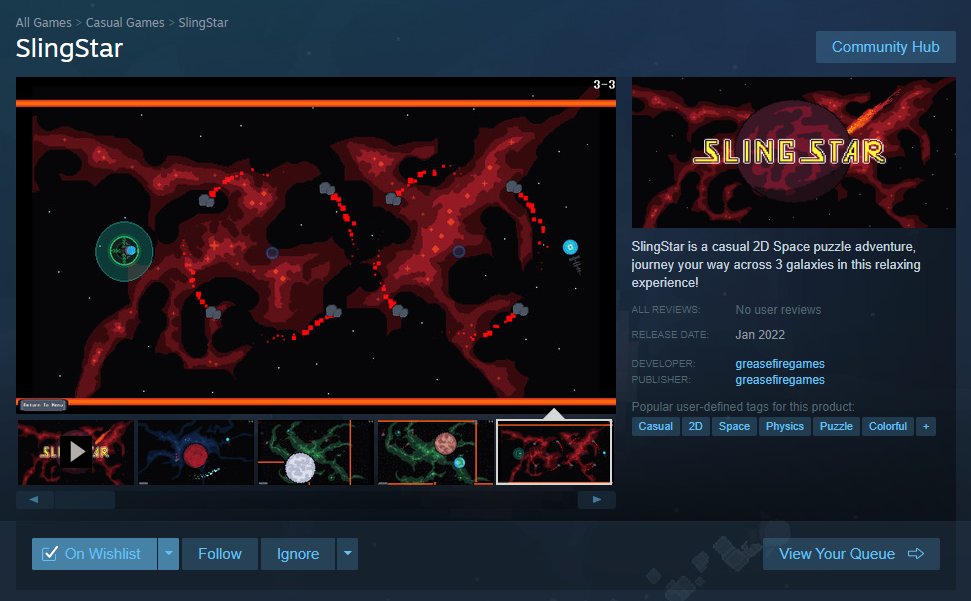Select the Physics tag

(x=785, y=426)
